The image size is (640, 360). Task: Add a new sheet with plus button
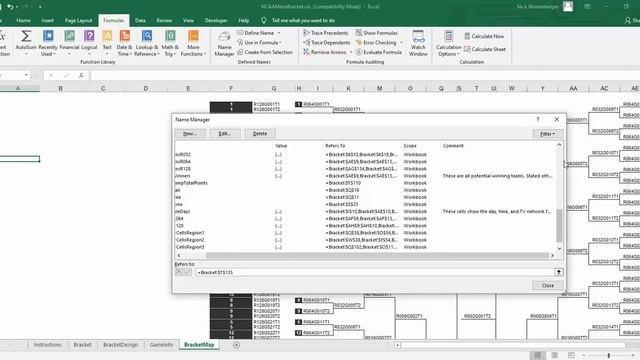coord(236,345)
